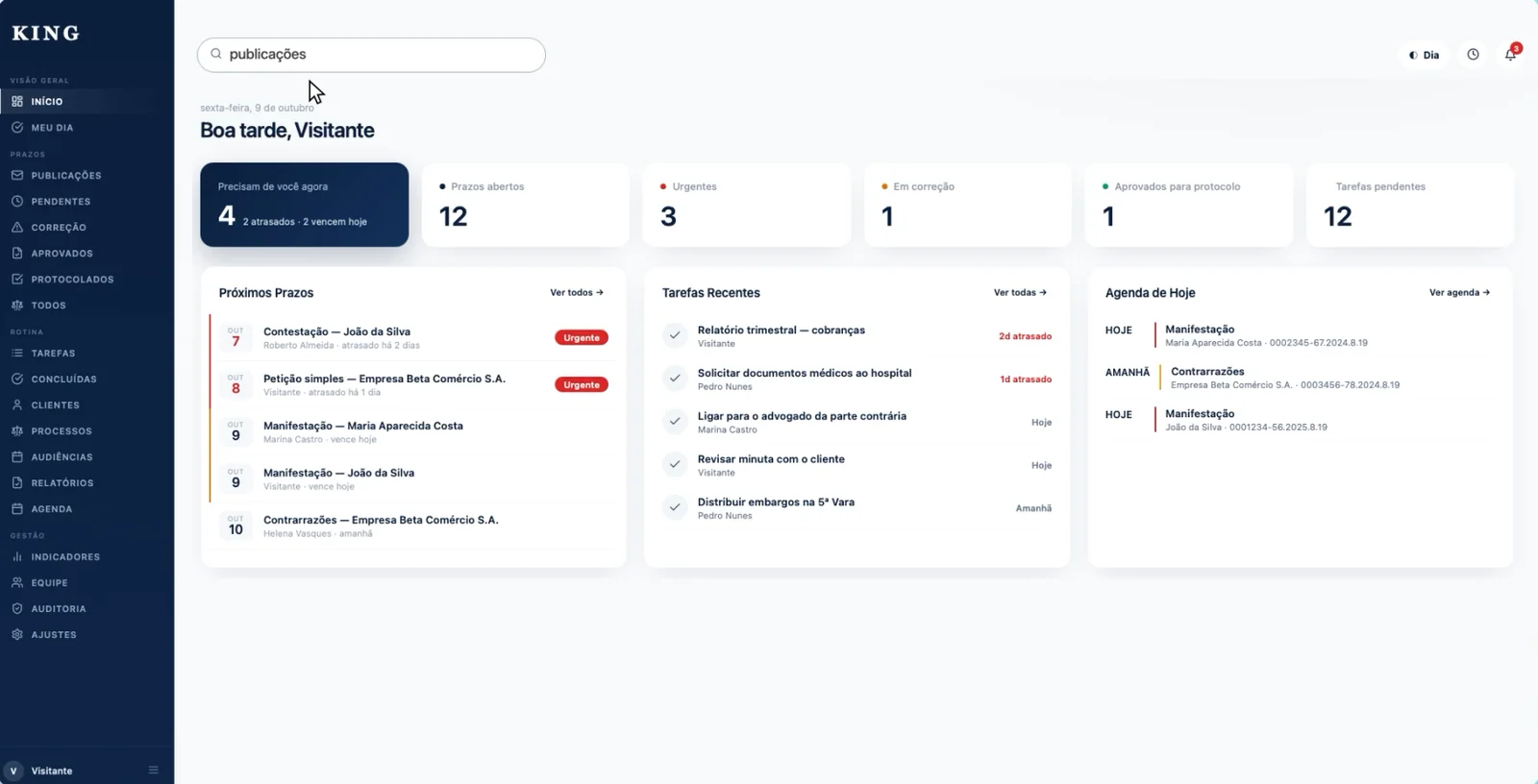Complete Distribuir embargos na 5ª Vara task
This screenshot has height=784, width=1538.
click(675, 507)
